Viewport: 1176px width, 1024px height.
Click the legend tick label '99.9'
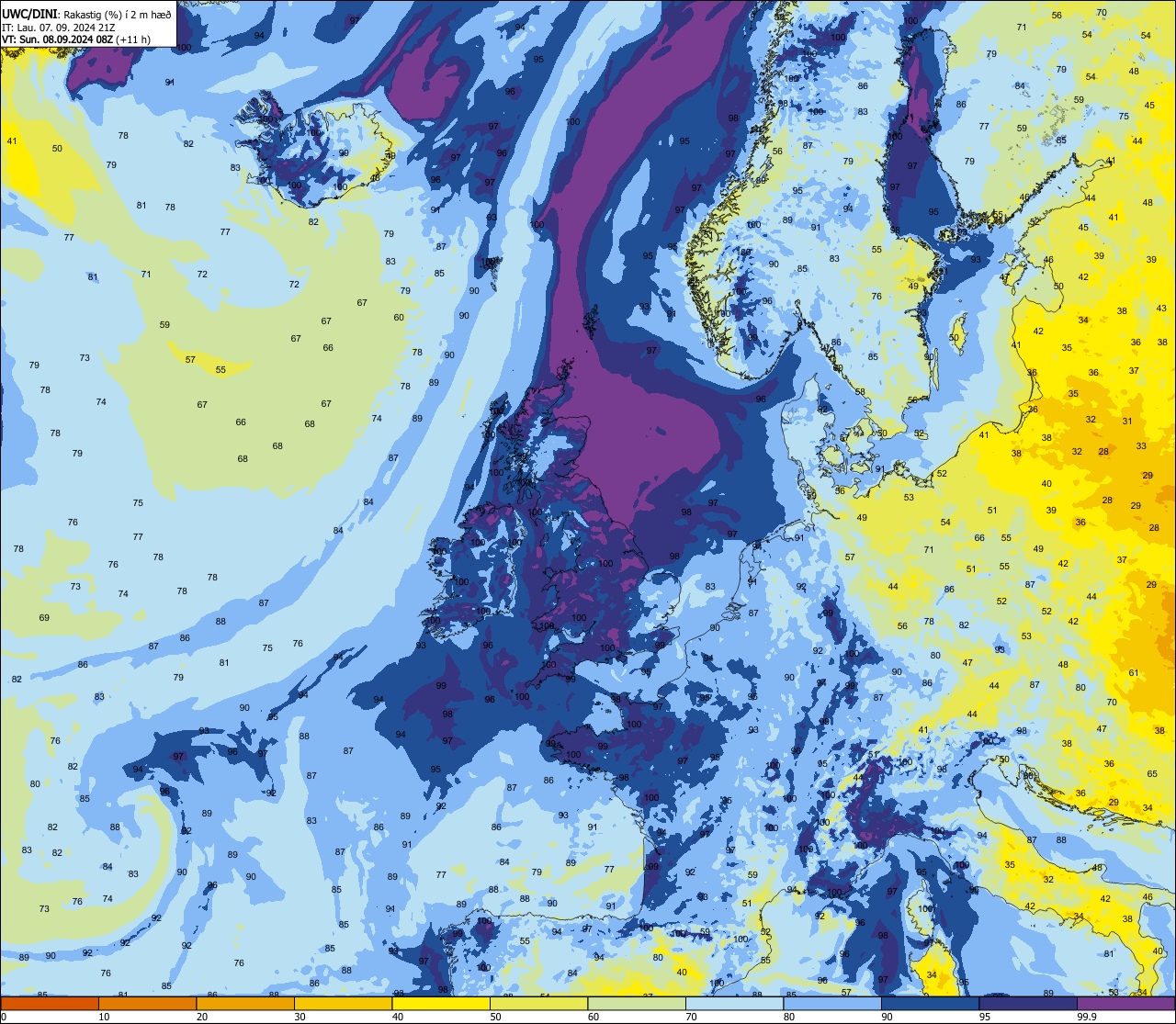tap(1088, 1017)
